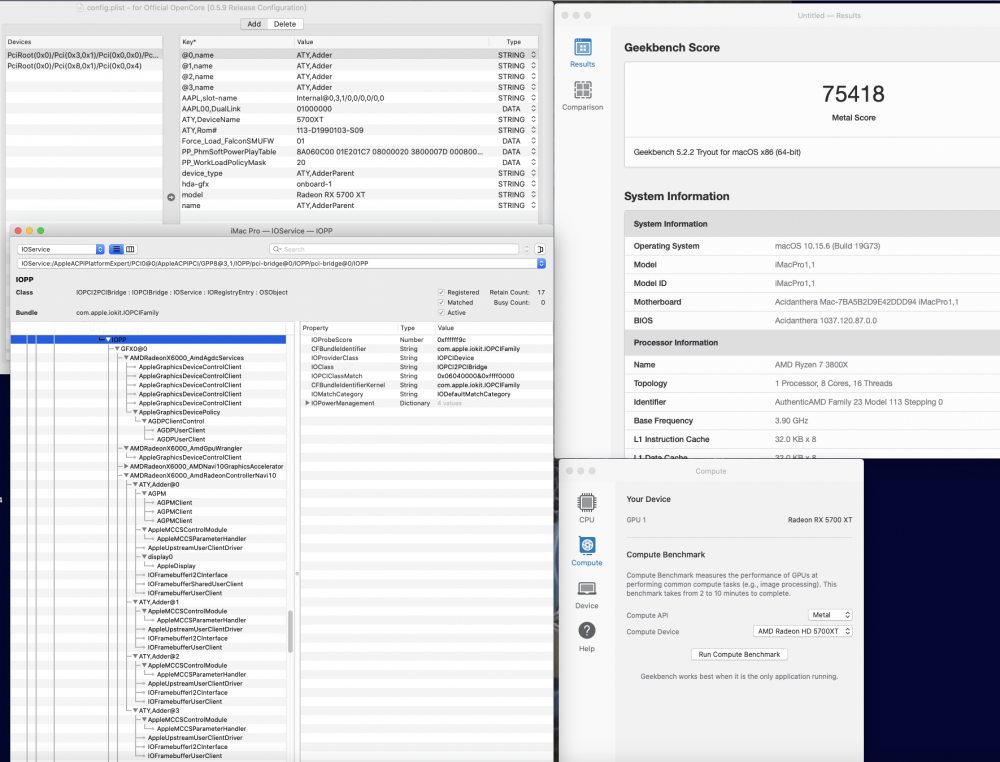Open IOService plane dropdown

coord(61,249)
